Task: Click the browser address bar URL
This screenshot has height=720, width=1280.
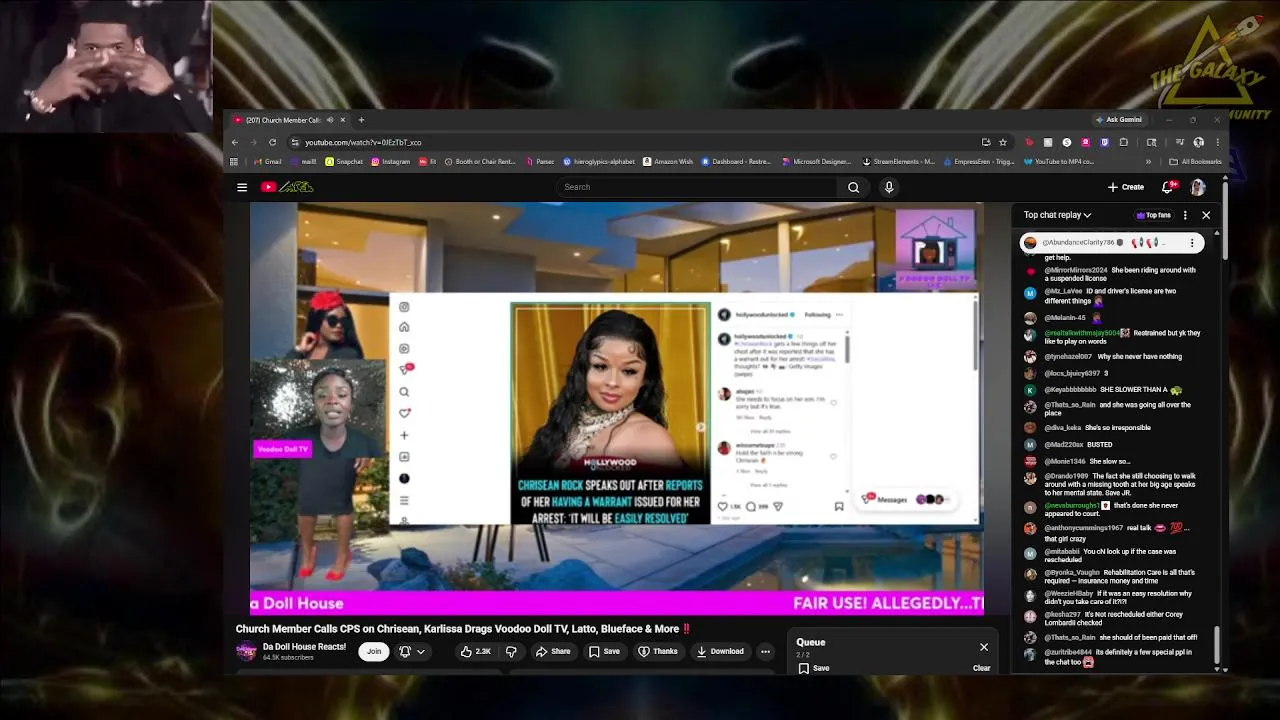Action: (363, 142)
